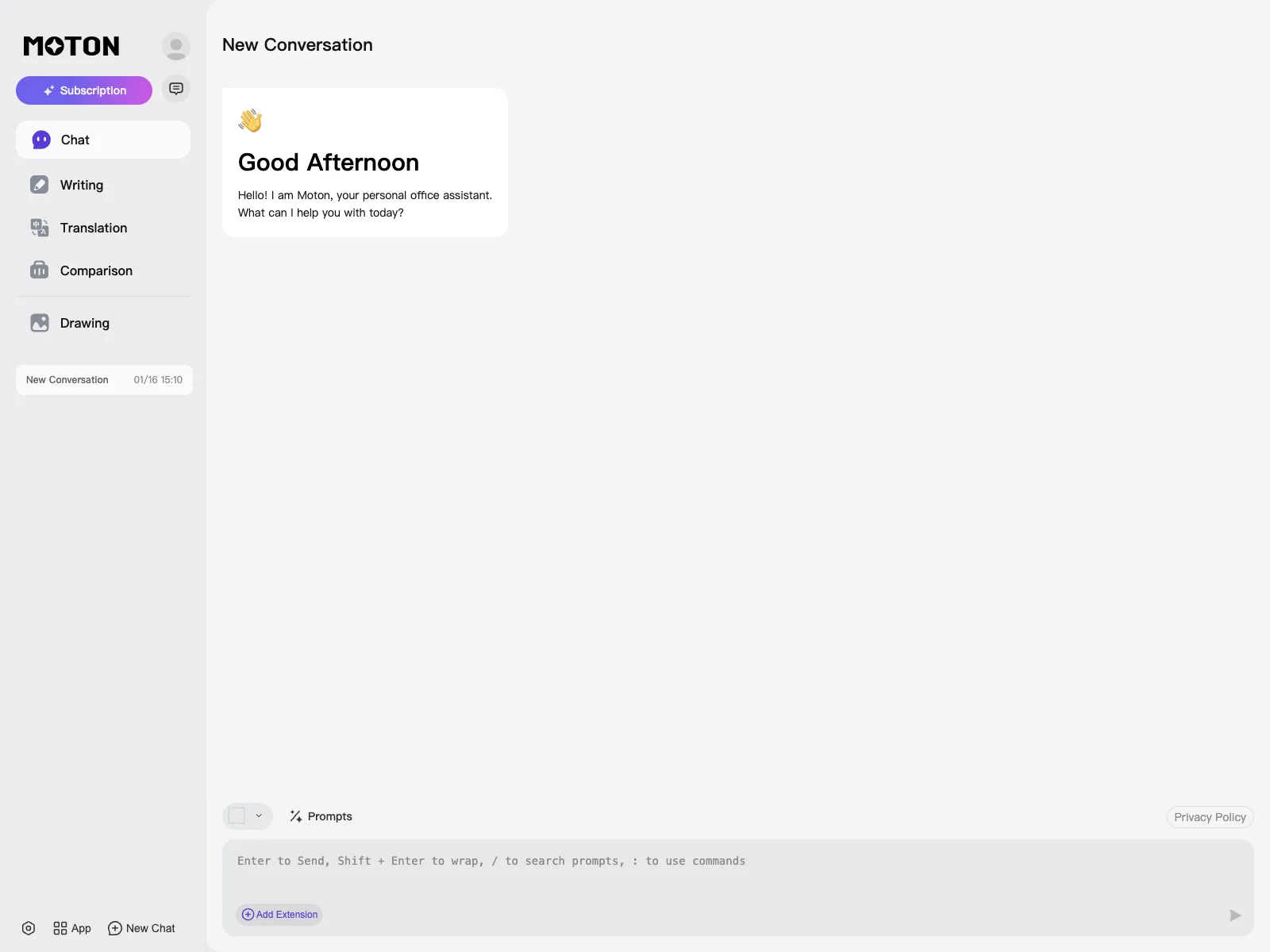Click the feedback message icon

tap(176, 89)
